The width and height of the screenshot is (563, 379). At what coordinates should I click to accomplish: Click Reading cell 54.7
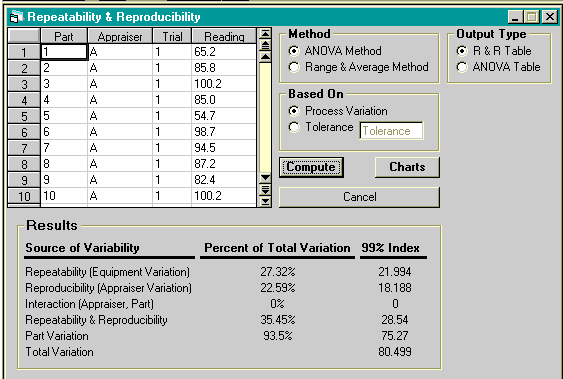coord(224,116)
